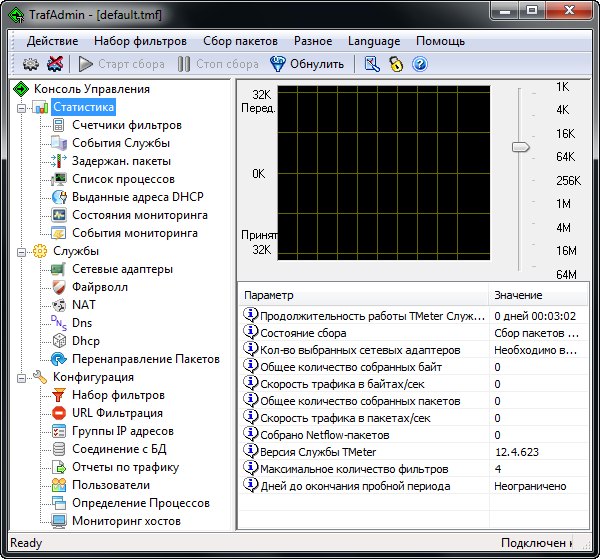Click the disconnect icon with red X
The width and height of the screenshot is (600, 559).
[55, 64]
